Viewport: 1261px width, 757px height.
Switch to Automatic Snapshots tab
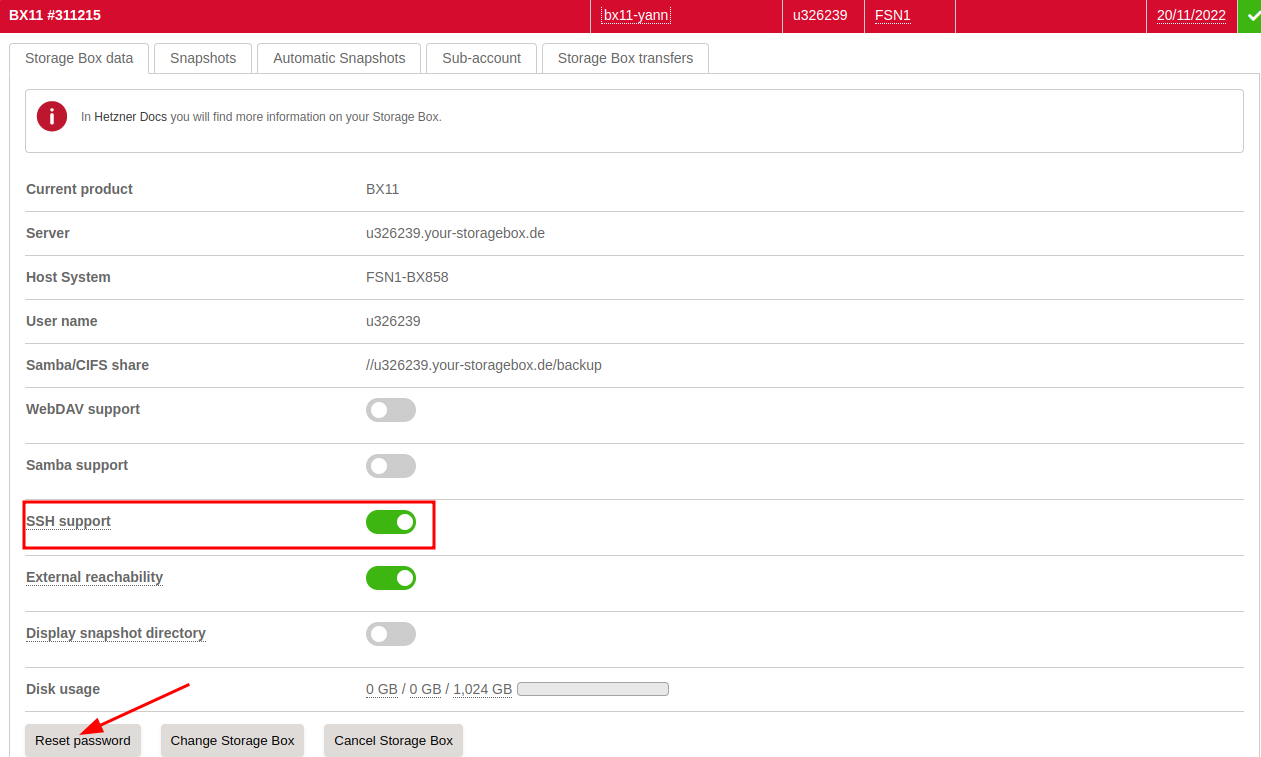tap(339, 58)
